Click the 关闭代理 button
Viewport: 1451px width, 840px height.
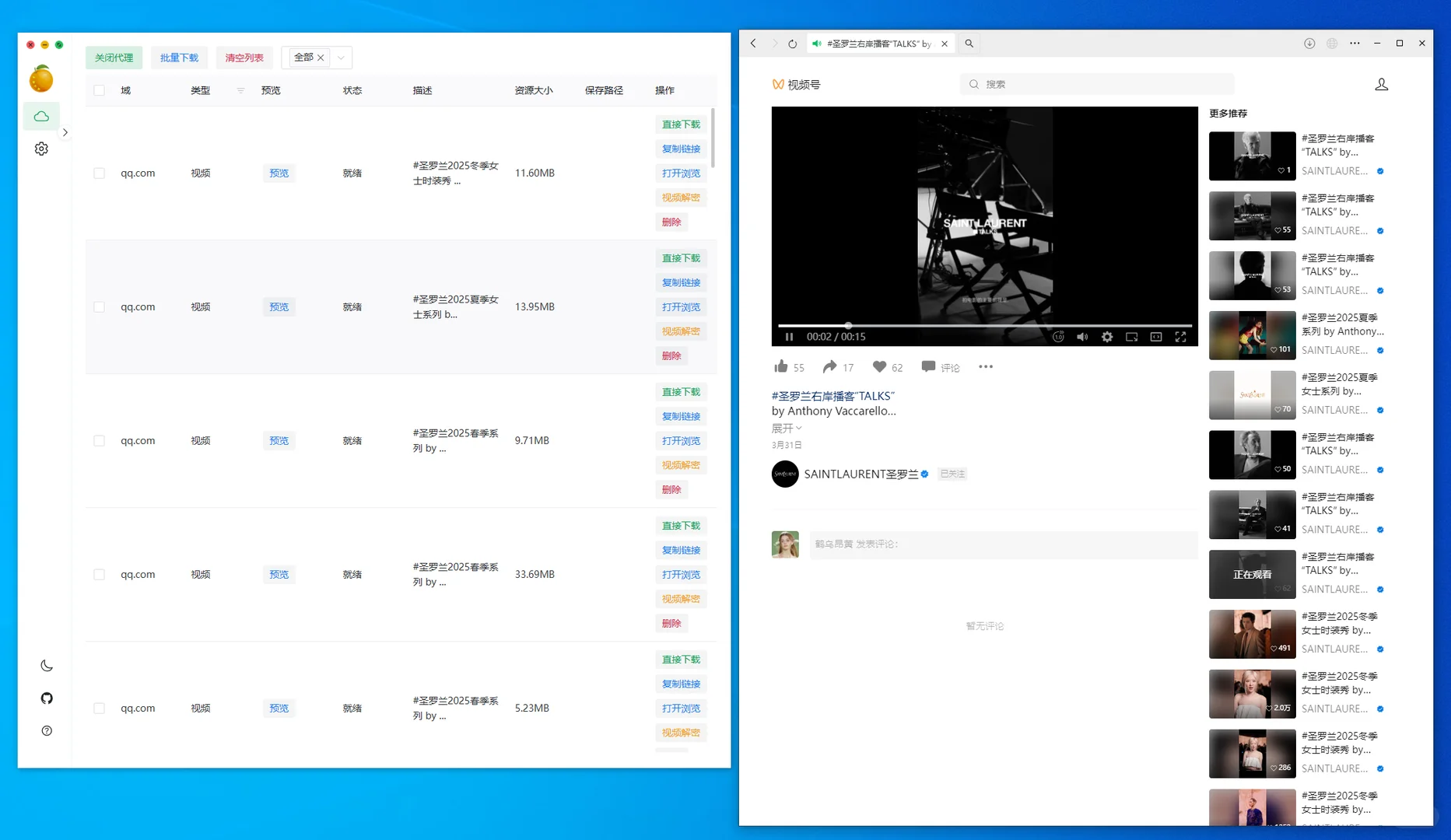(114, 58)
